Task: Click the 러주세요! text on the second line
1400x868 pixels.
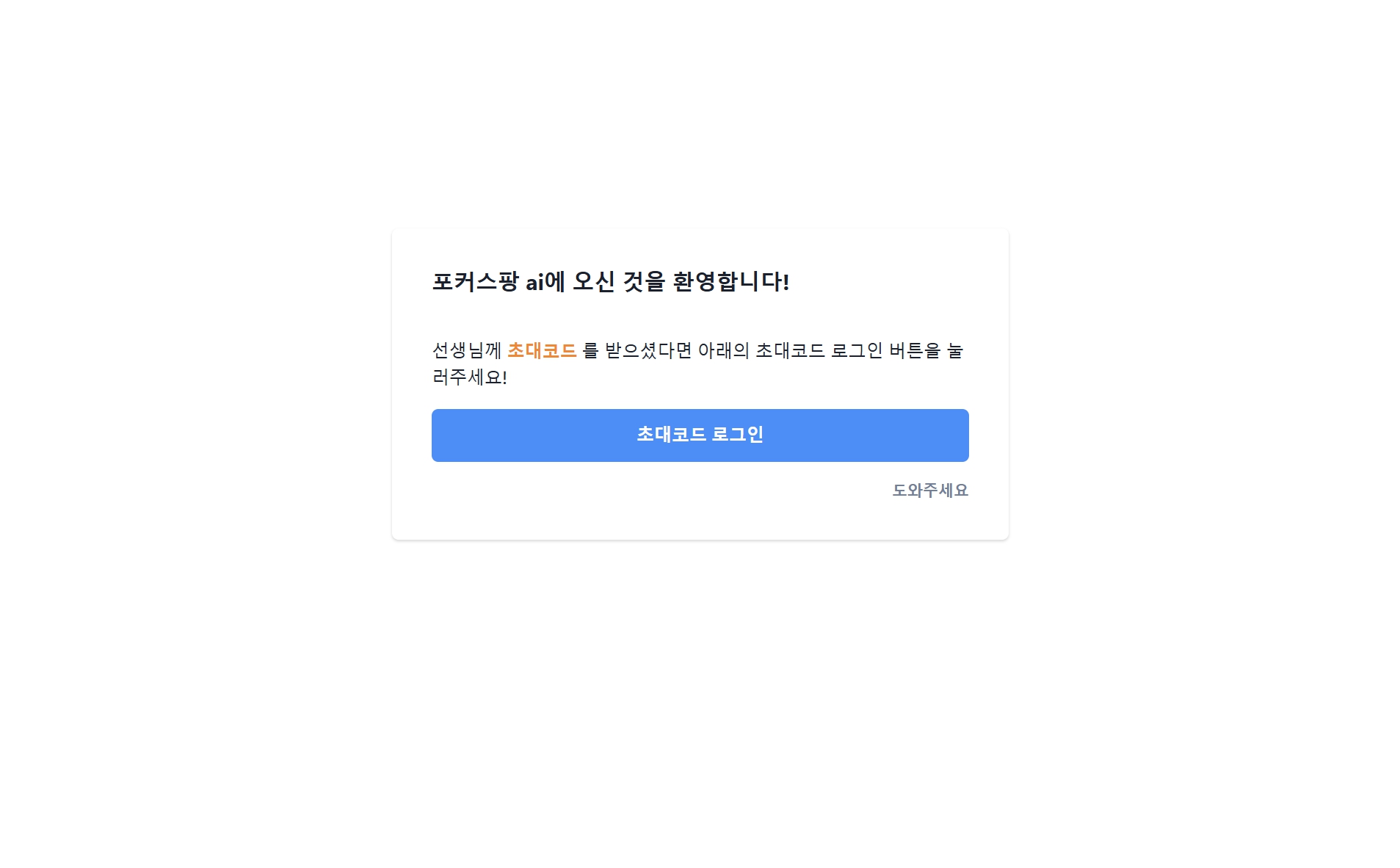Action: (x=470, y=377)
